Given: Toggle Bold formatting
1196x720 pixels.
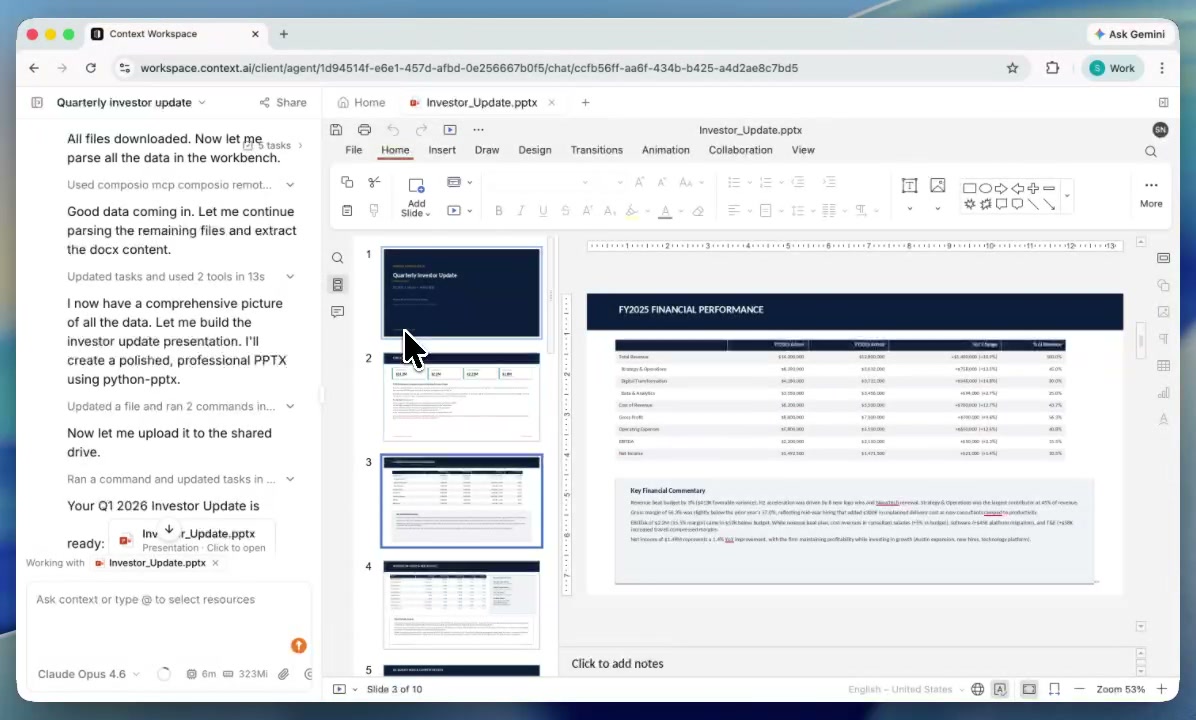Looking at the screenshot, I should [499, 211].
